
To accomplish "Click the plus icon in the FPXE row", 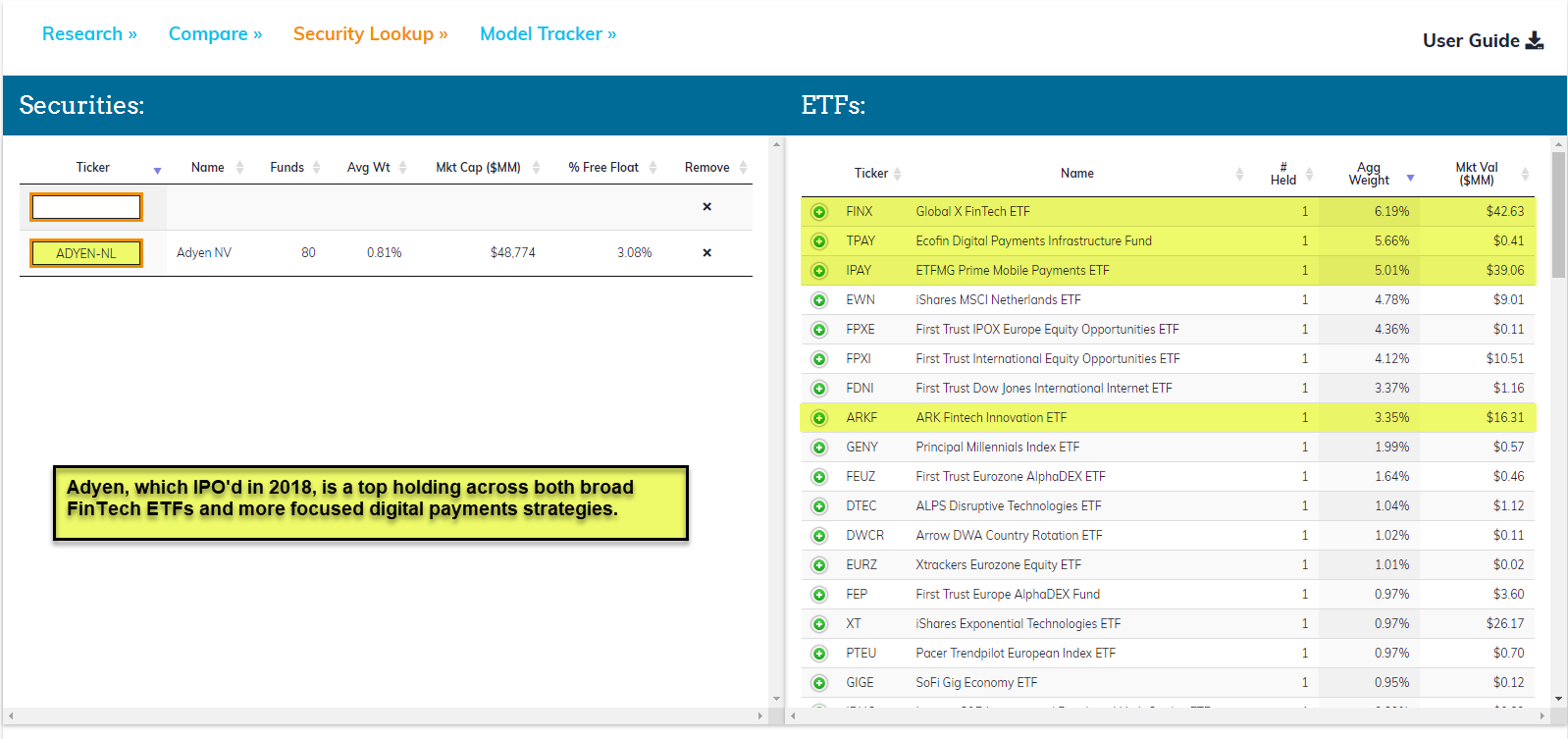I will pos(819,330).
